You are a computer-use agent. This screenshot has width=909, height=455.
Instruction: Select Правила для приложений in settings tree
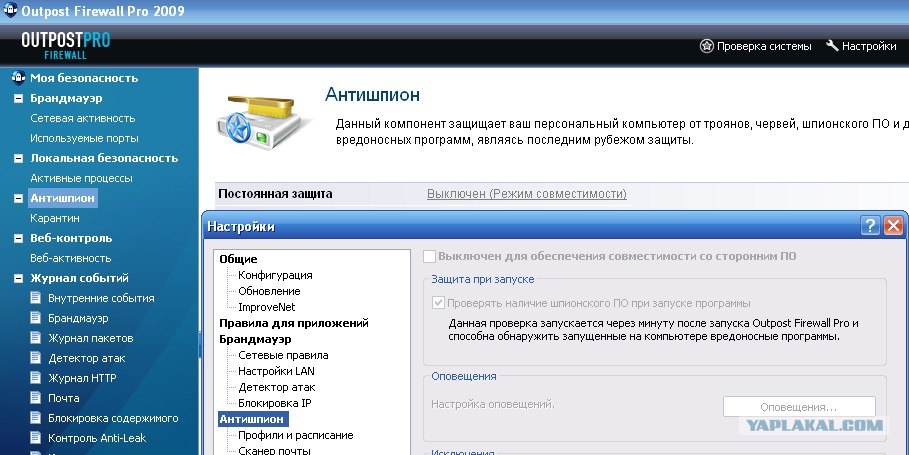[x=294, y=323]
